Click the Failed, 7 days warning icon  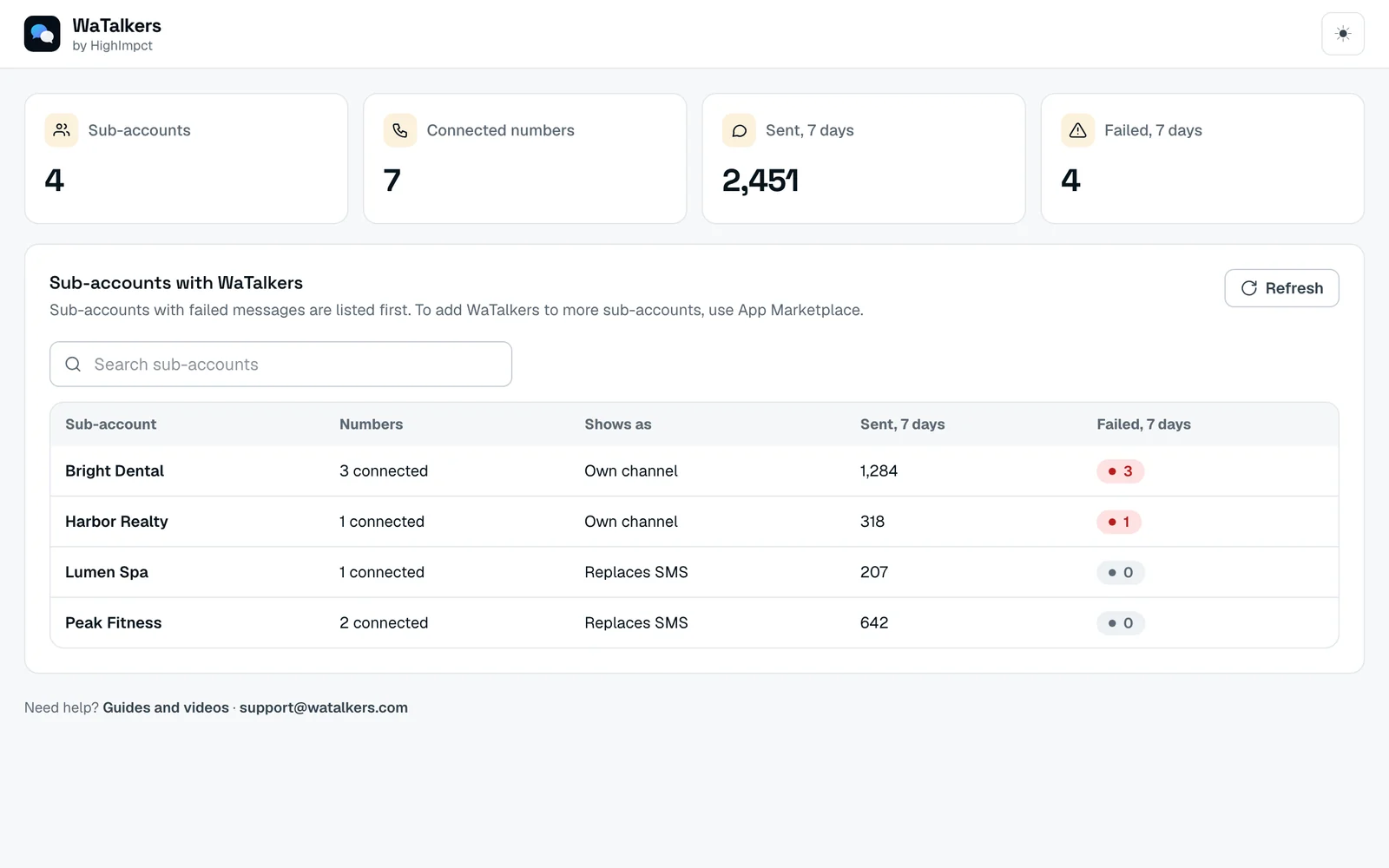pyautogui.click(x=1077, y=130)
